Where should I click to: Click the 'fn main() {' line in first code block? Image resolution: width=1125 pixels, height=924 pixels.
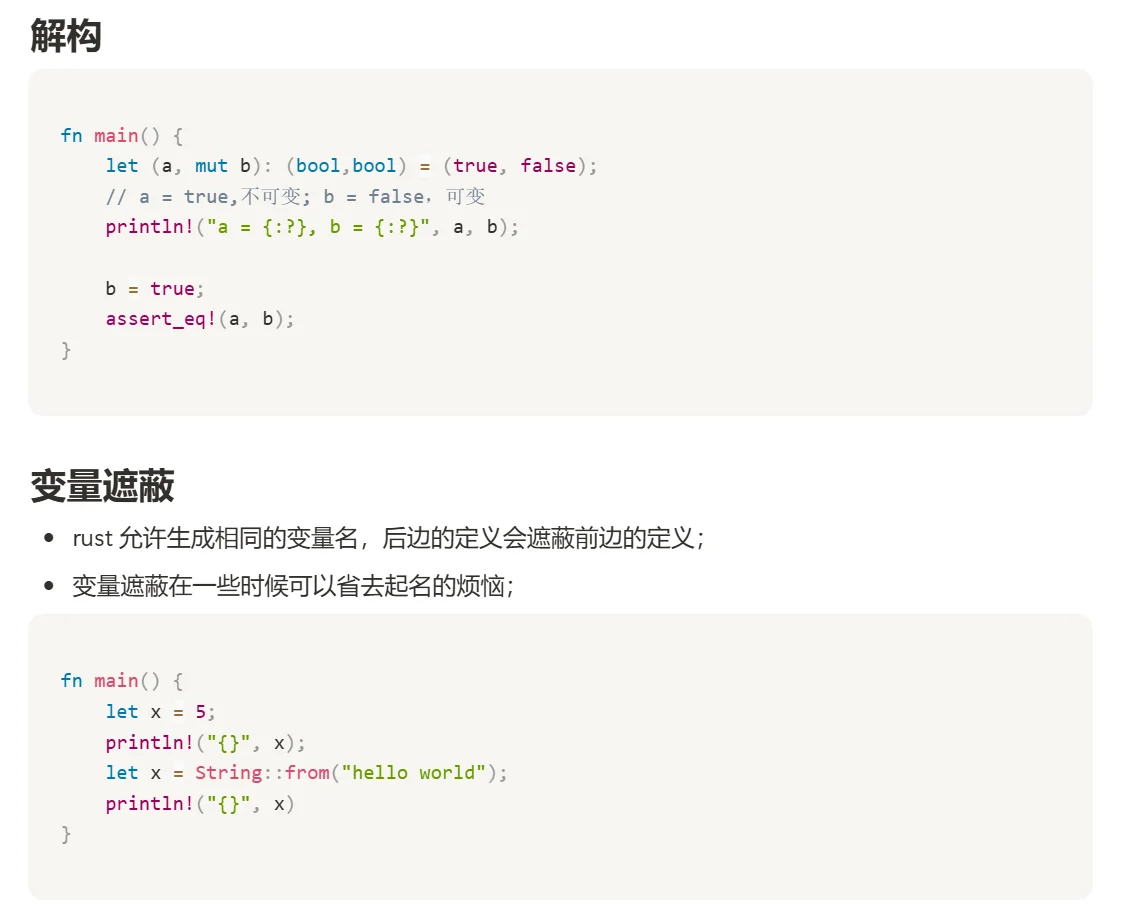(122, 136)
